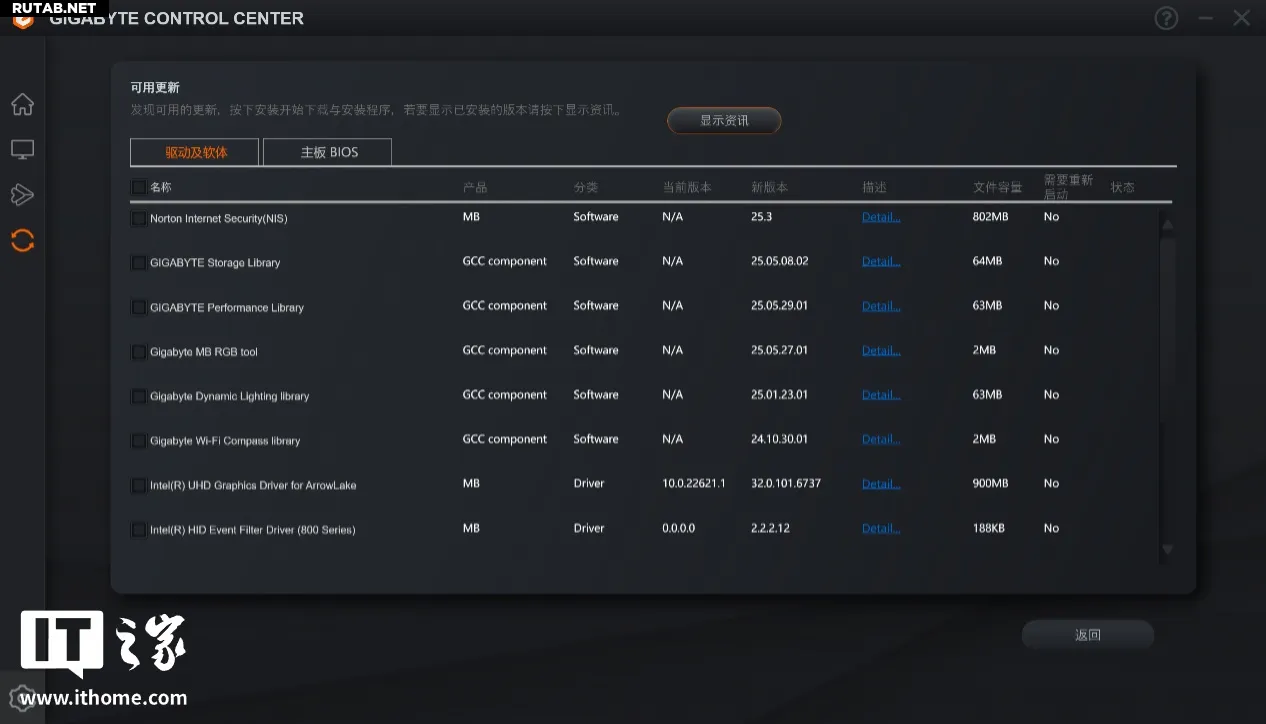This screenshot has width=1266, height=724.
Task: Click the 产品 column header
Action: 475,187
